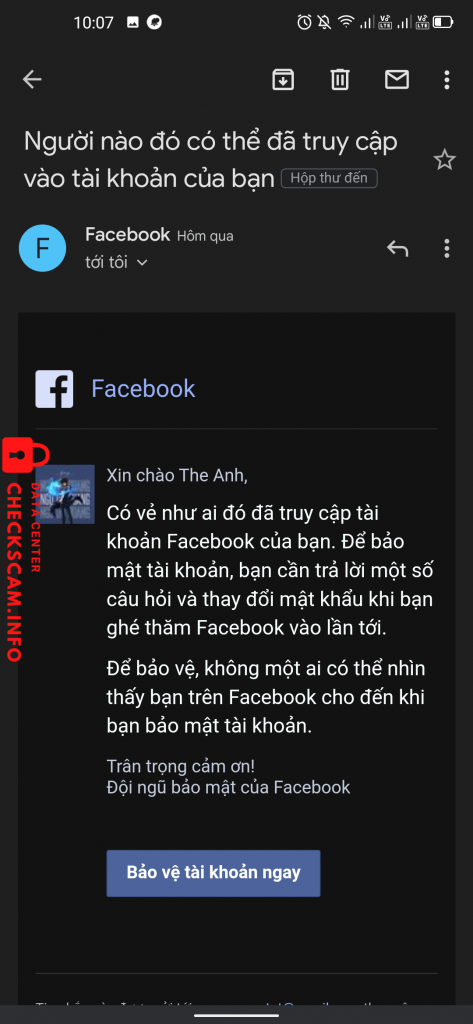Viewport: 473px width, 1024px height.
Task: Archive this email with the archive icon
Action: (283, 80)
